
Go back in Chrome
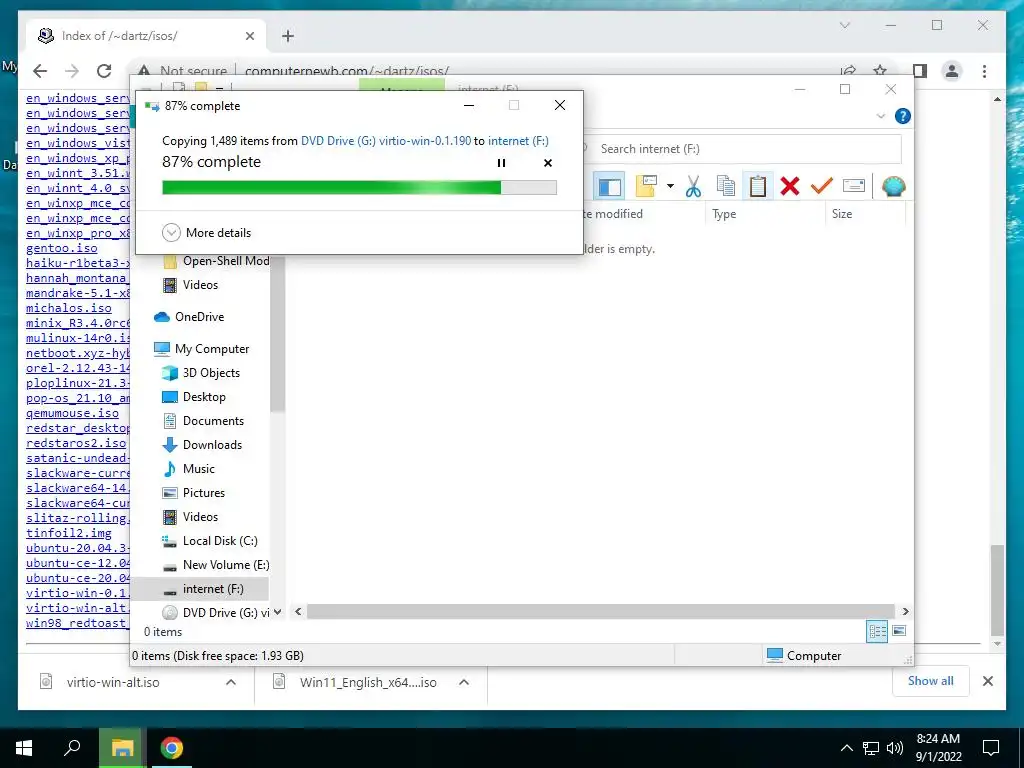pos(40,71)
